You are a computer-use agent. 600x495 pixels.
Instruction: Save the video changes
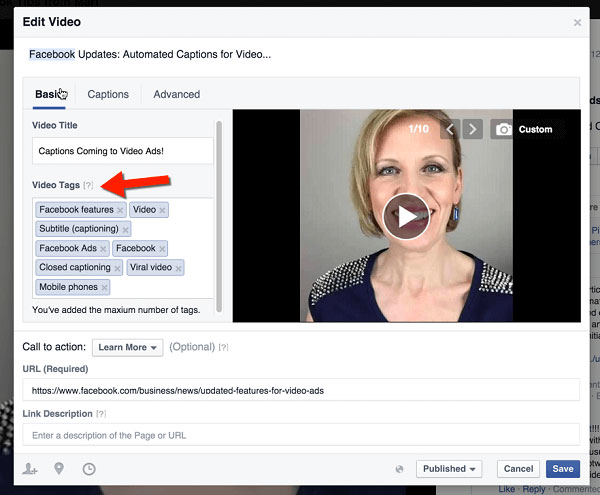click(x=562, y=469)
